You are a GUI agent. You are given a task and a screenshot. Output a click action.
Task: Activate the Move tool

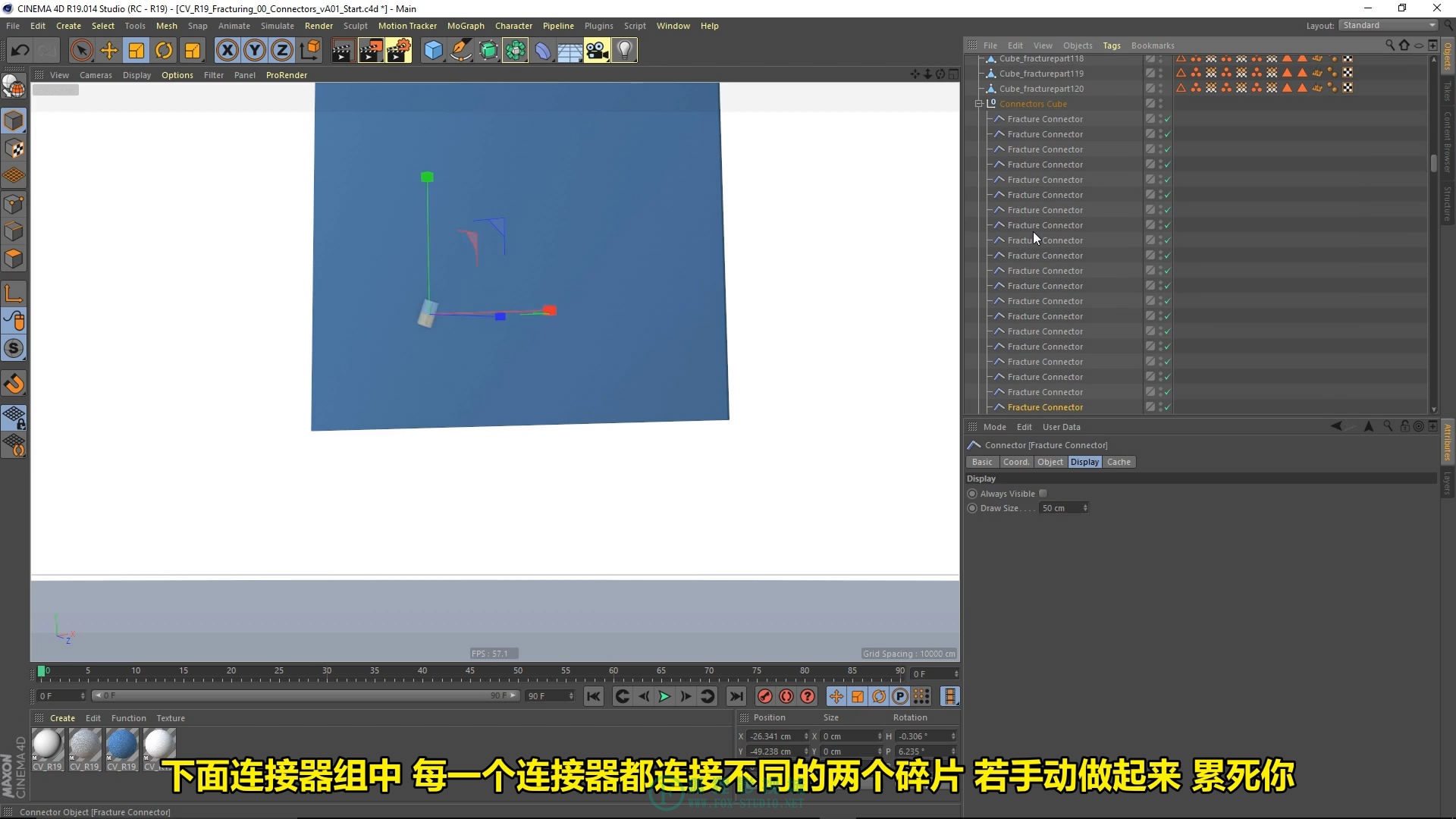click(108, 51)
